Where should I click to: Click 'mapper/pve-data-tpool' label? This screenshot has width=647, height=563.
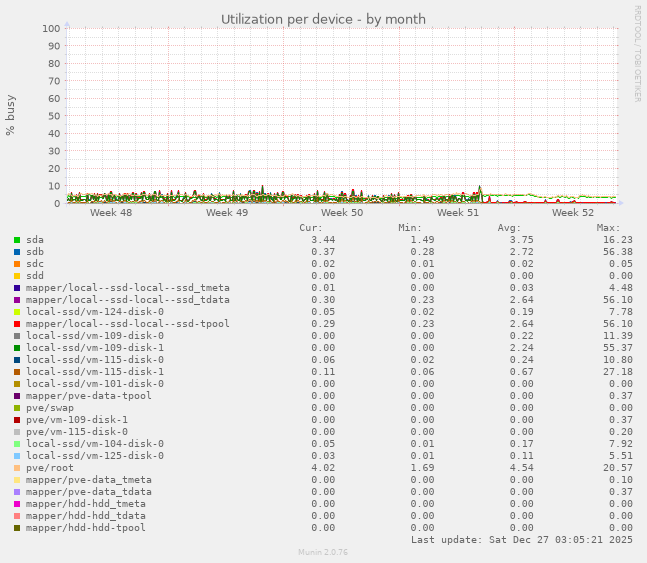click(89, 396)
